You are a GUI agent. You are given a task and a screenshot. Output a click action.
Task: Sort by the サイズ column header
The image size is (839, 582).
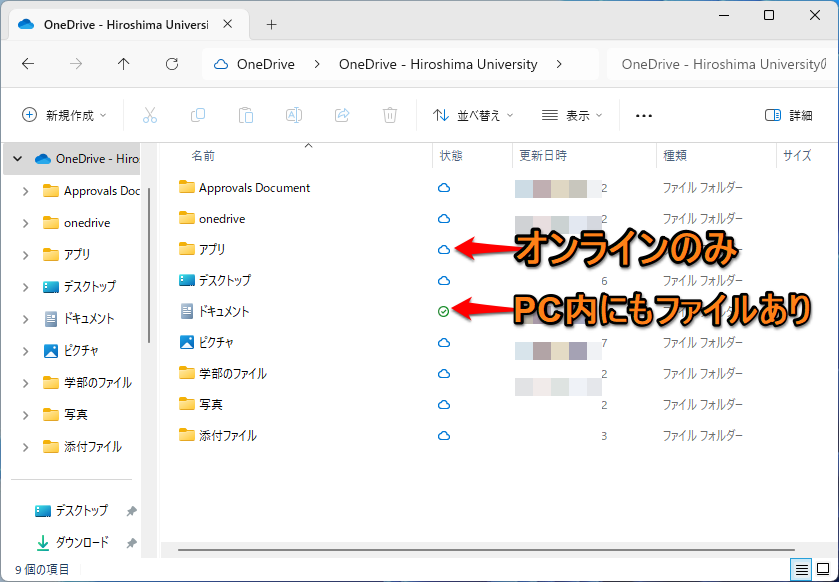pos(797,156)
